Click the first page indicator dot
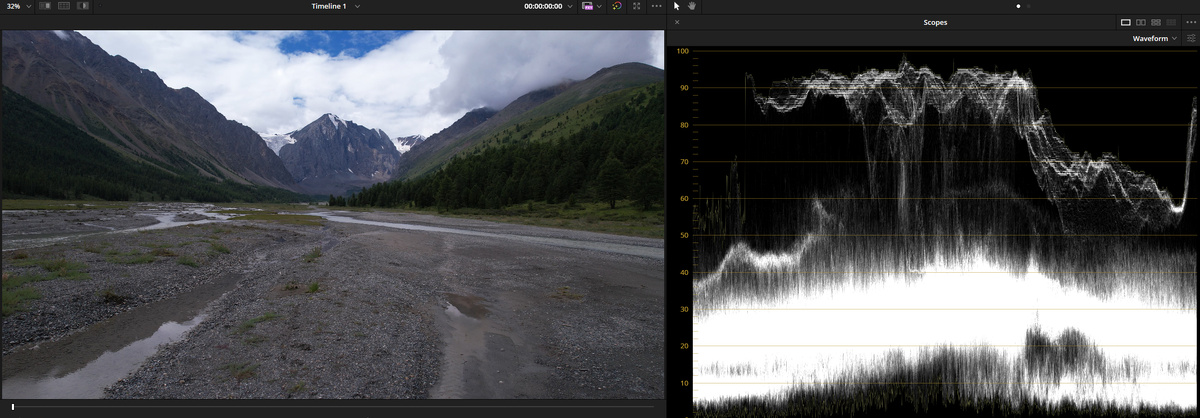 click(1018, 6)
